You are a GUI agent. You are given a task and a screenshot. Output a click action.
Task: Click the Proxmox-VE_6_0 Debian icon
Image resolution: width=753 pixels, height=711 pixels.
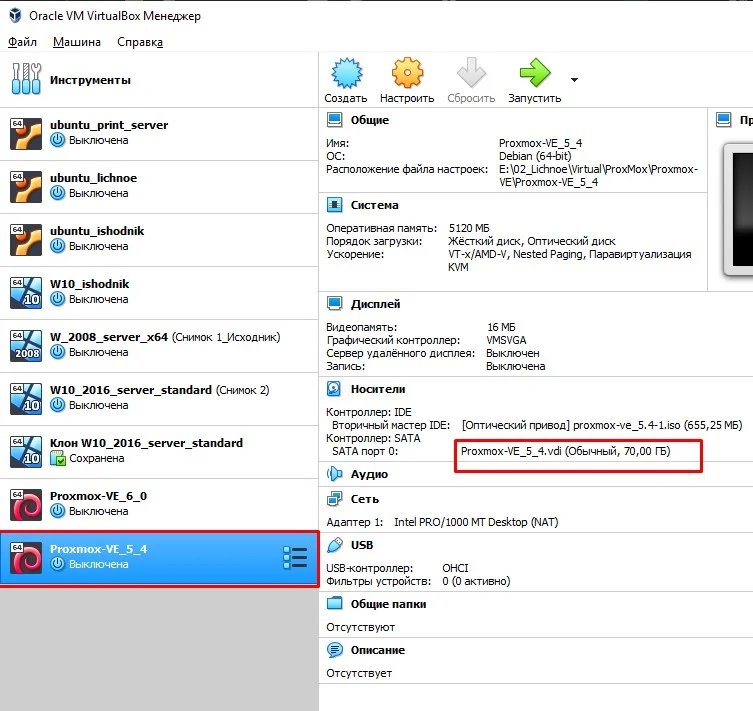tap(26, 505)
